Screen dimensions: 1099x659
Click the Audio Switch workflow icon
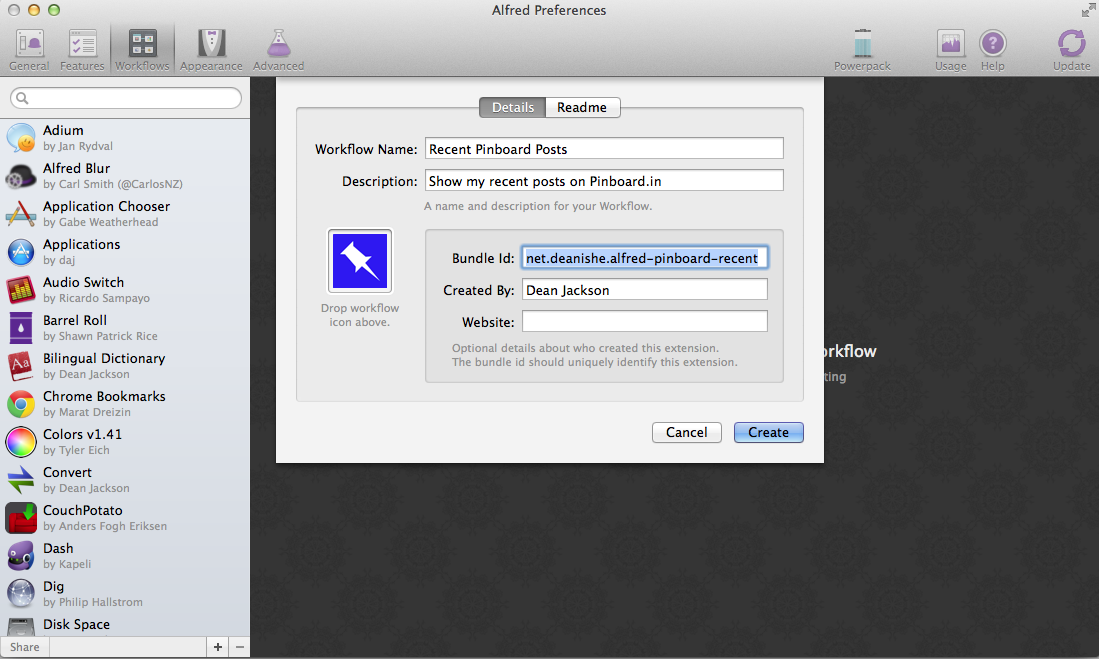[21, 289]
